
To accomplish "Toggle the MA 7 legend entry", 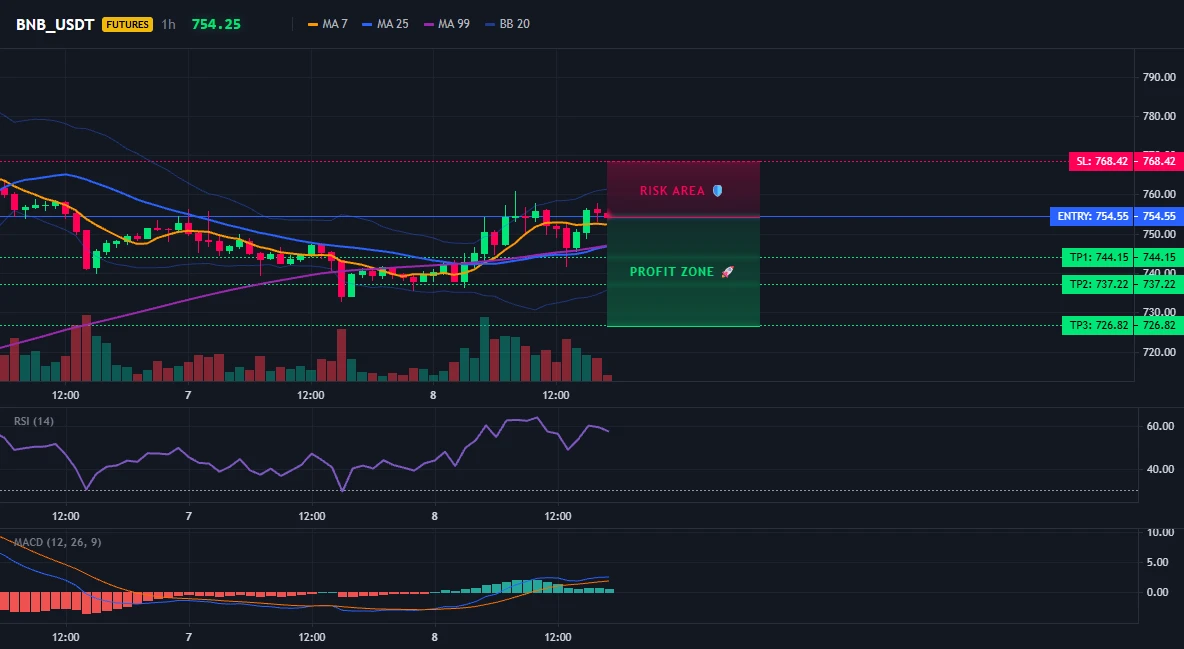I will click(328, 24).
